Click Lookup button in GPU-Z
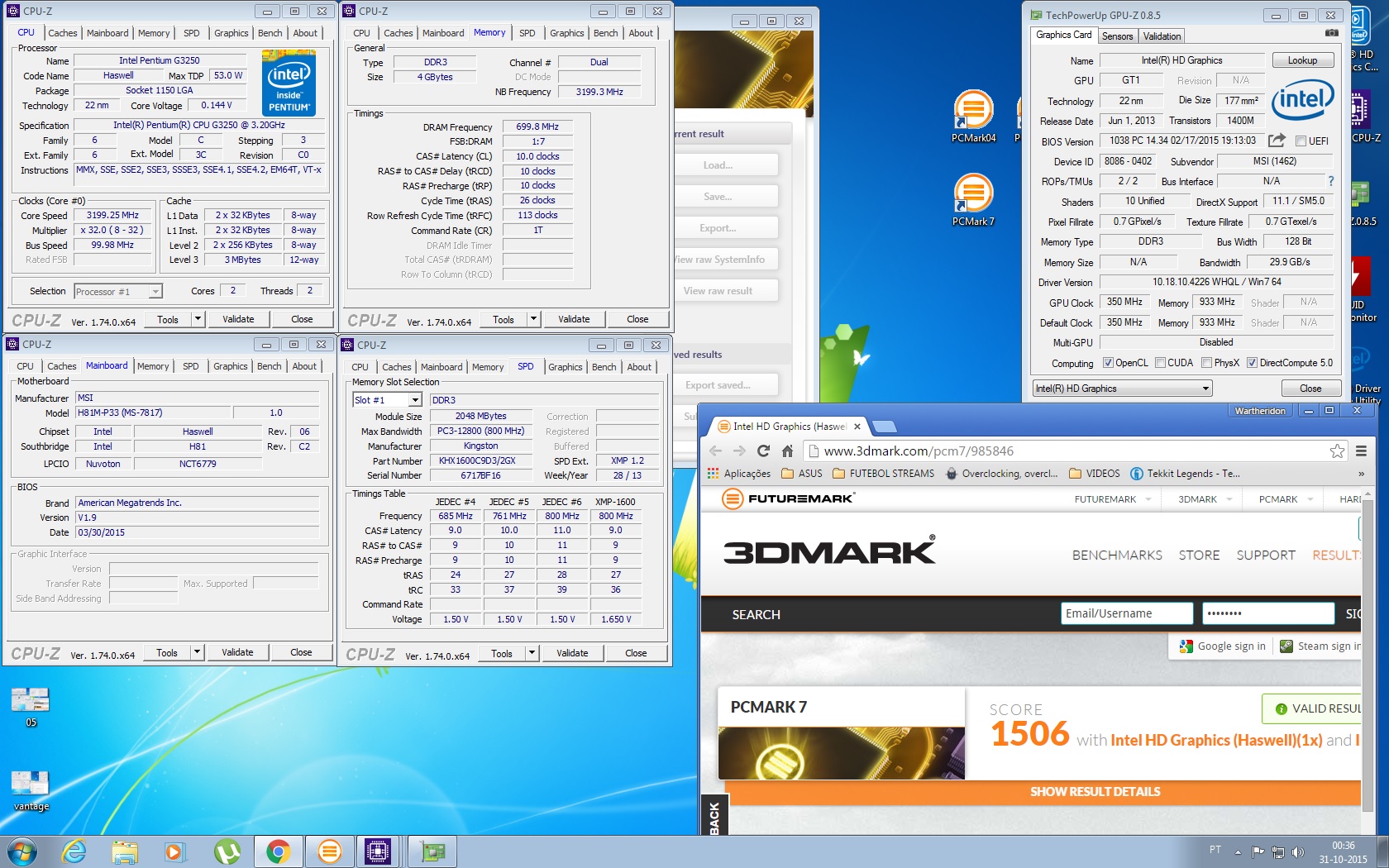The width and height of the screenshot is (1389, 868). (1301, 60)
